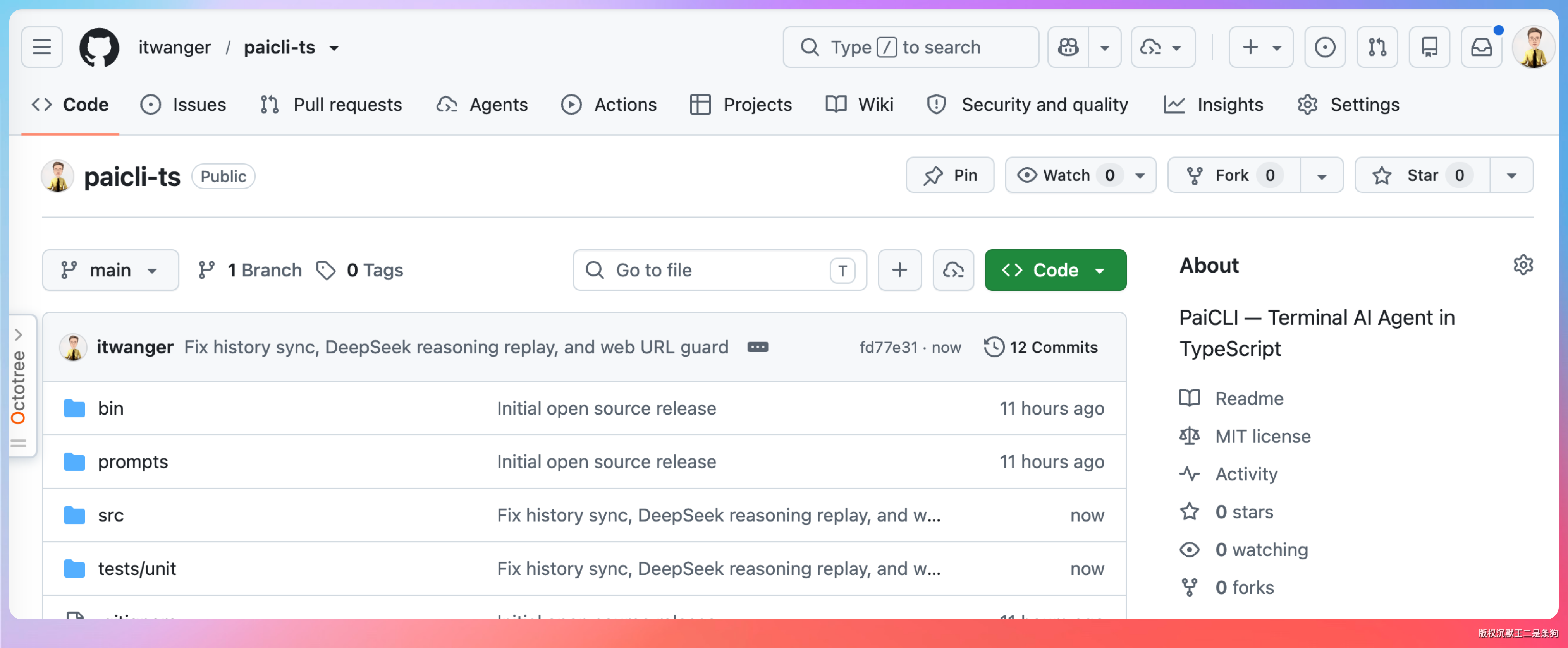
Task: Go to the Actions tab
Action: 609,105
